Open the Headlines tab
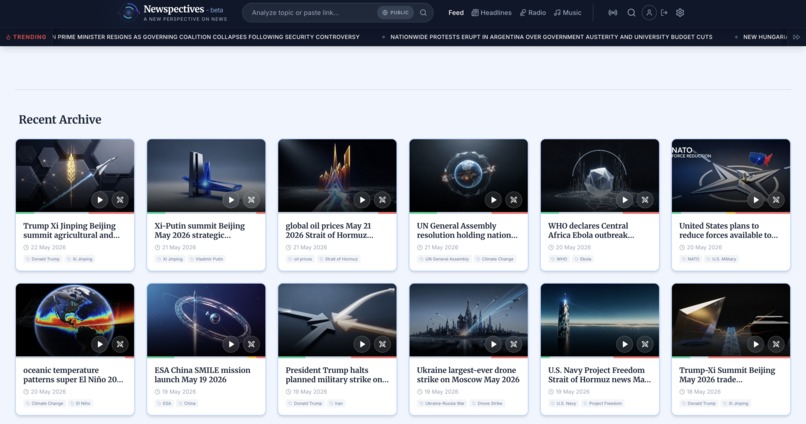Viewport: 806px width, 424px height. pos(491,13)
